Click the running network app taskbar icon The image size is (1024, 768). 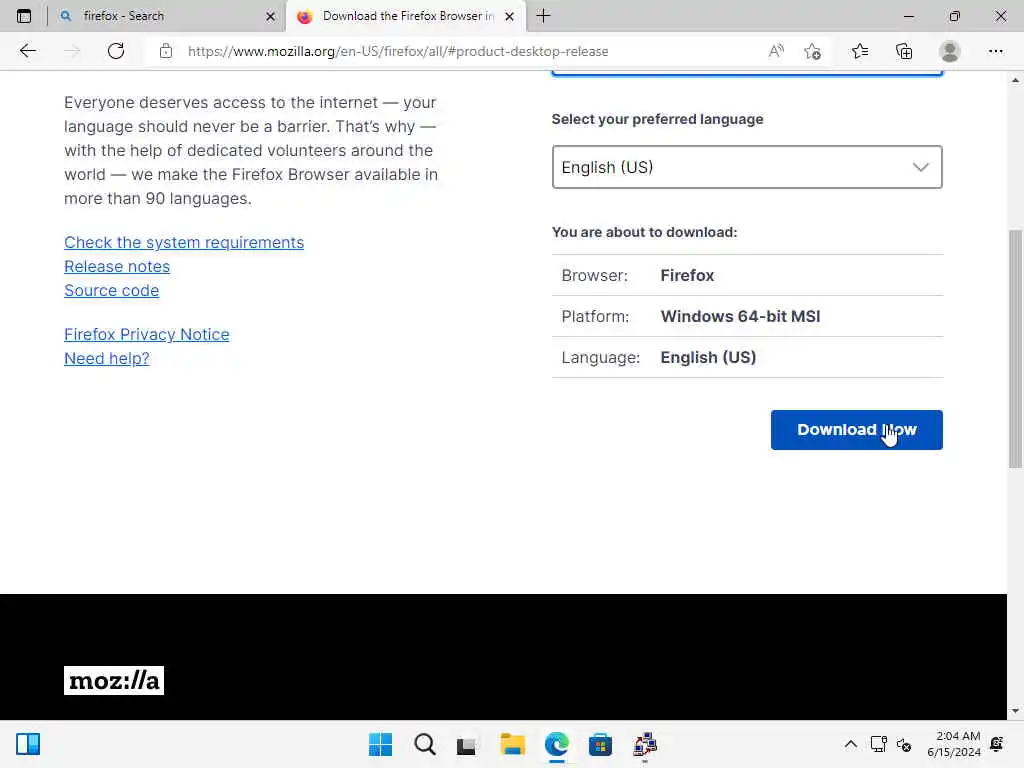coord(645,744)
